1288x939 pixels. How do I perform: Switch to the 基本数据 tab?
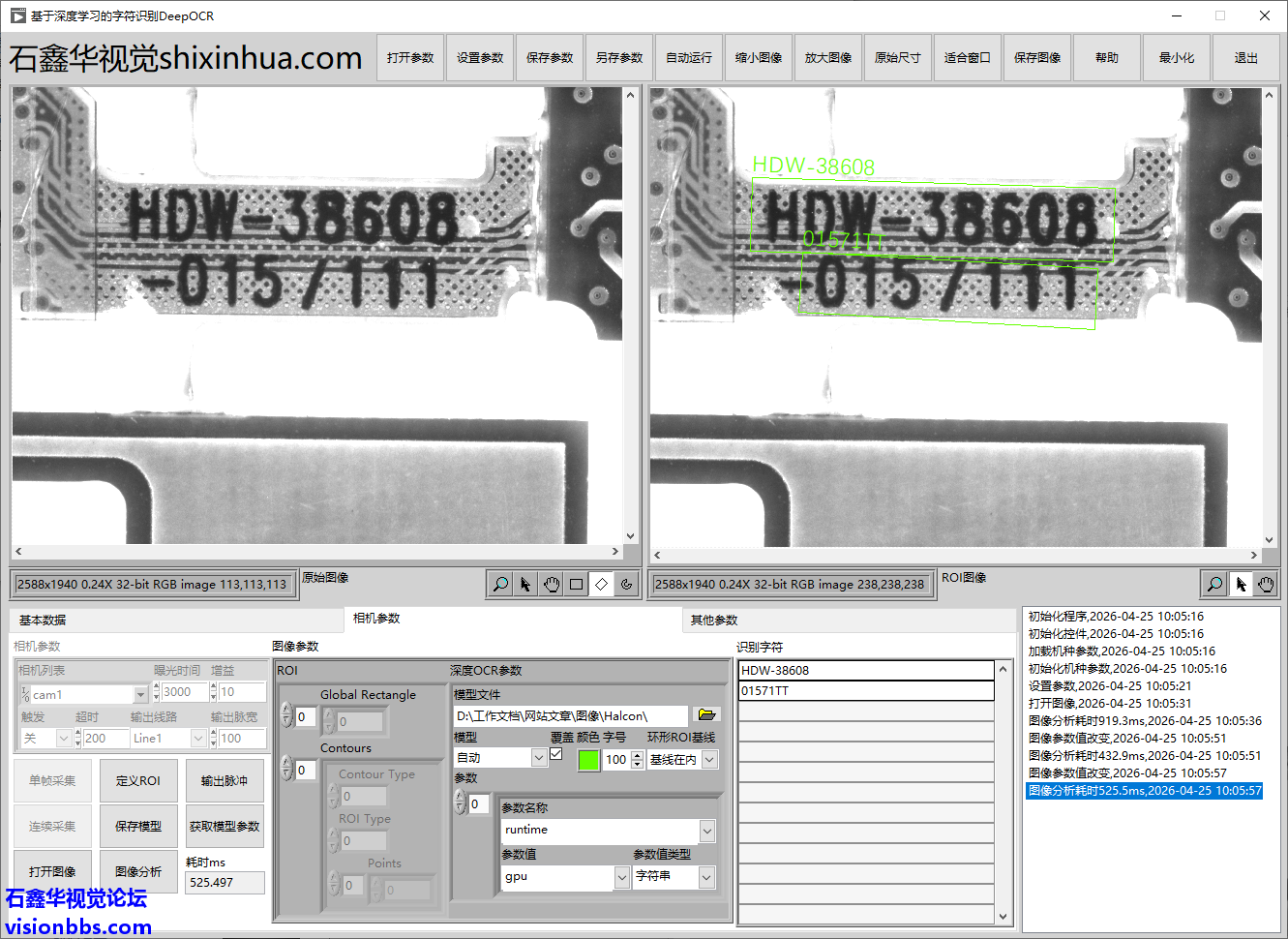(43, 621)
